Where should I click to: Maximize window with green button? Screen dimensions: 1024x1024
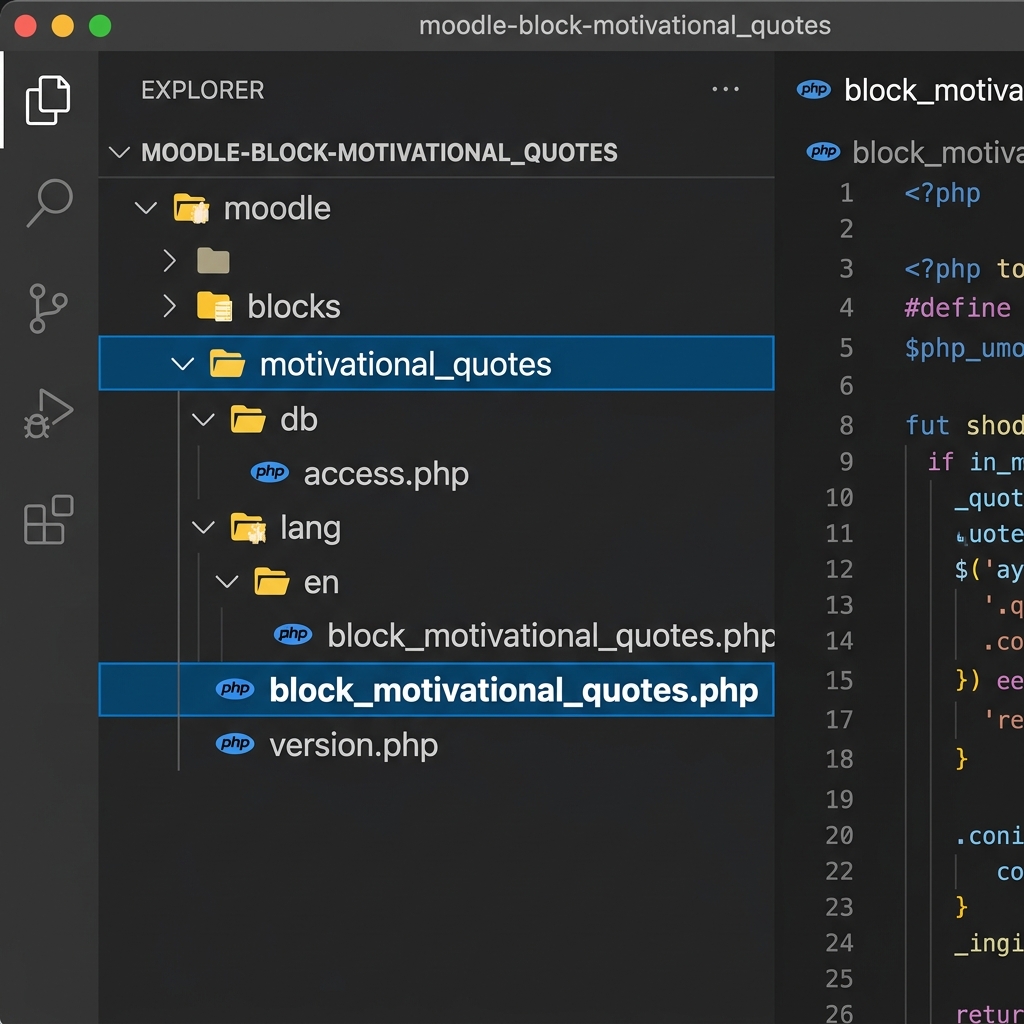pos(100,26)
